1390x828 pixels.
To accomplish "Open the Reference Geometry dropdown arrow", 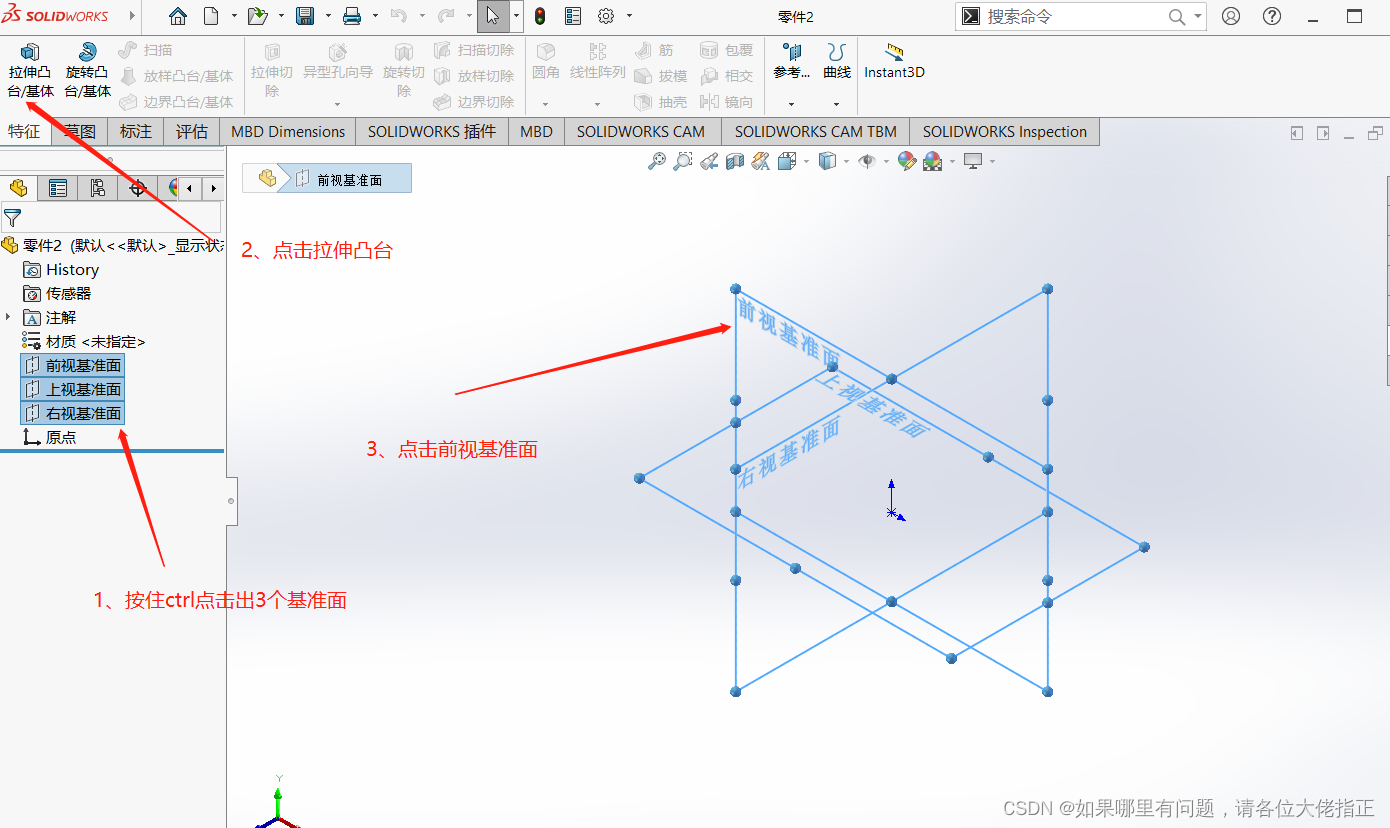I will tap(791, 104).
